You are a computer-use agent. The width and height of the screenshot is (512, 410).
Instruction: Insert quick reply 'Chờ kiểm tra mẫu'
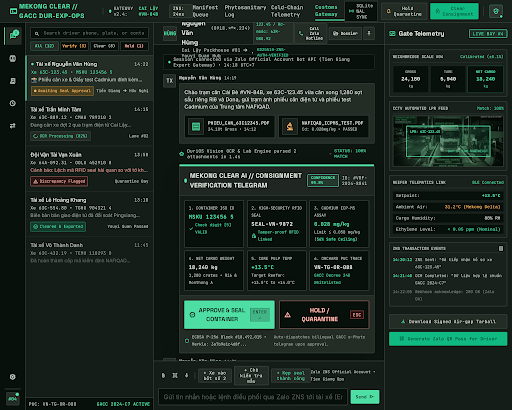(251, 375)
